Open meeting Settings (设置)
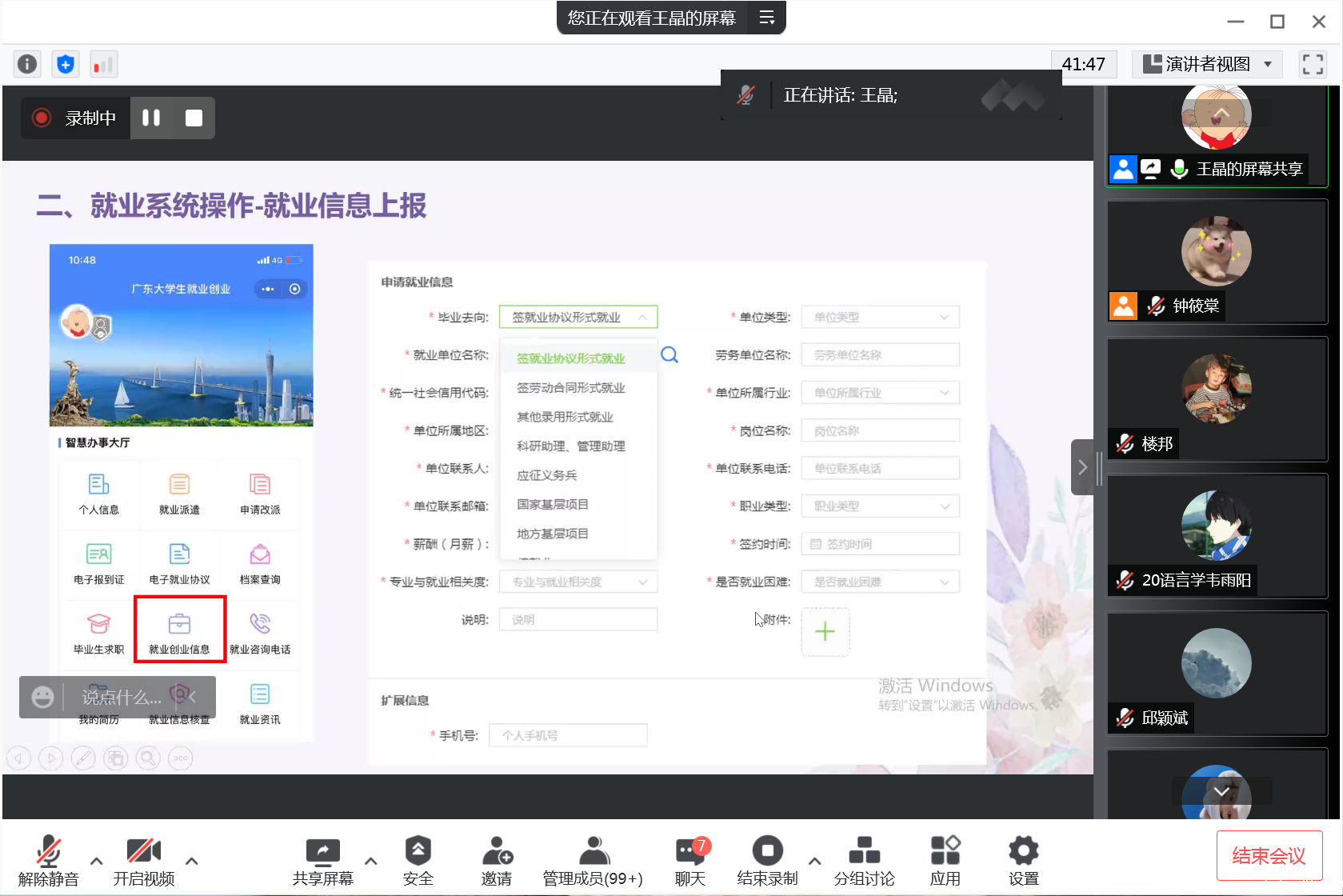 pyautogui.click(x=1023, y=861)
